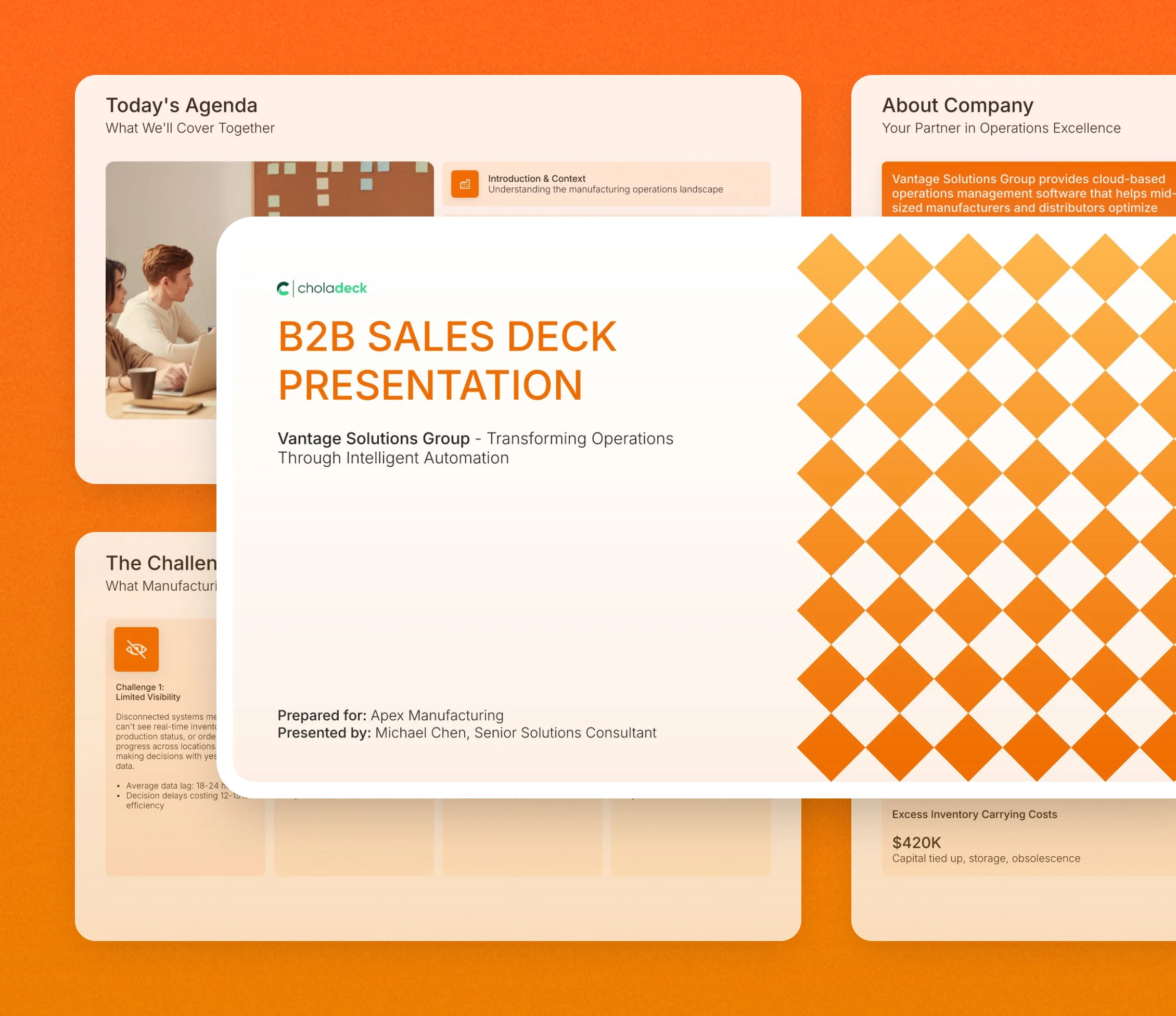Click the About Company heading
The width and height of the screenshot is (1176, 1016).
coord(957,106)
